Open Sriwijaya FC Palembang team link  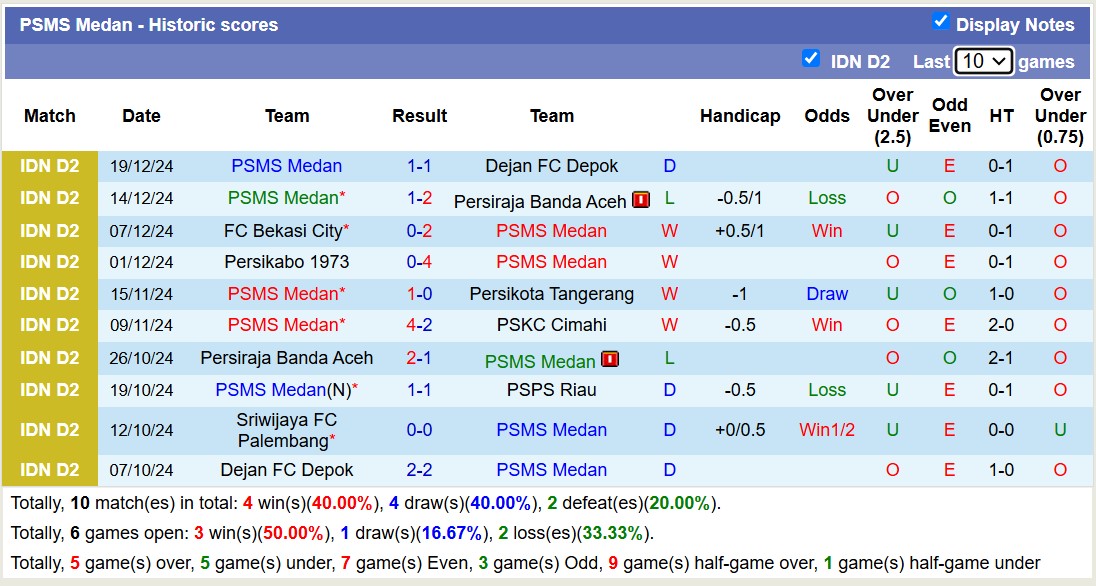tap(287, 430)
